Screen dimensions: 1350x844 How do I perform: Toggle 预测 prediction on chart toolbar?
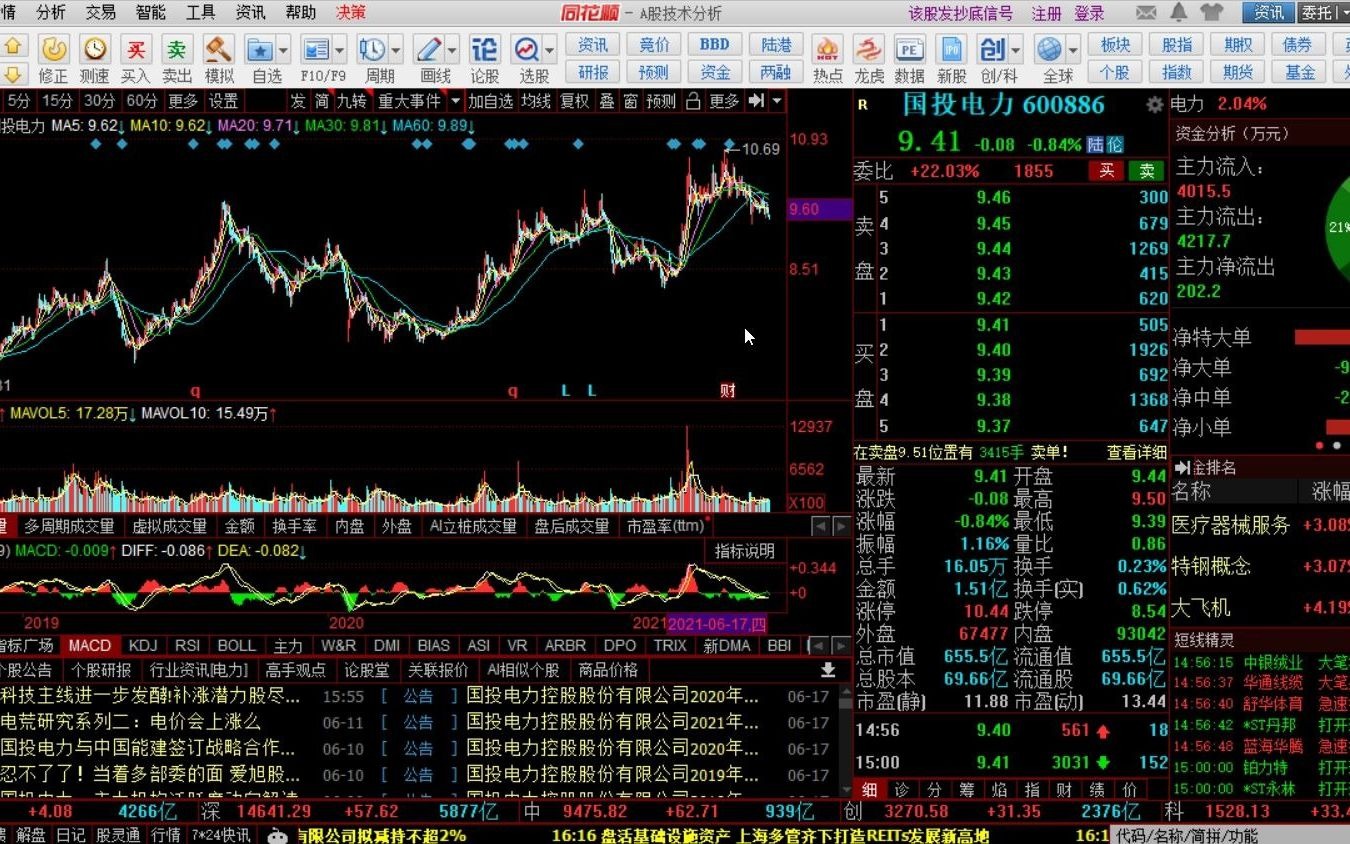tap(661, 101)
